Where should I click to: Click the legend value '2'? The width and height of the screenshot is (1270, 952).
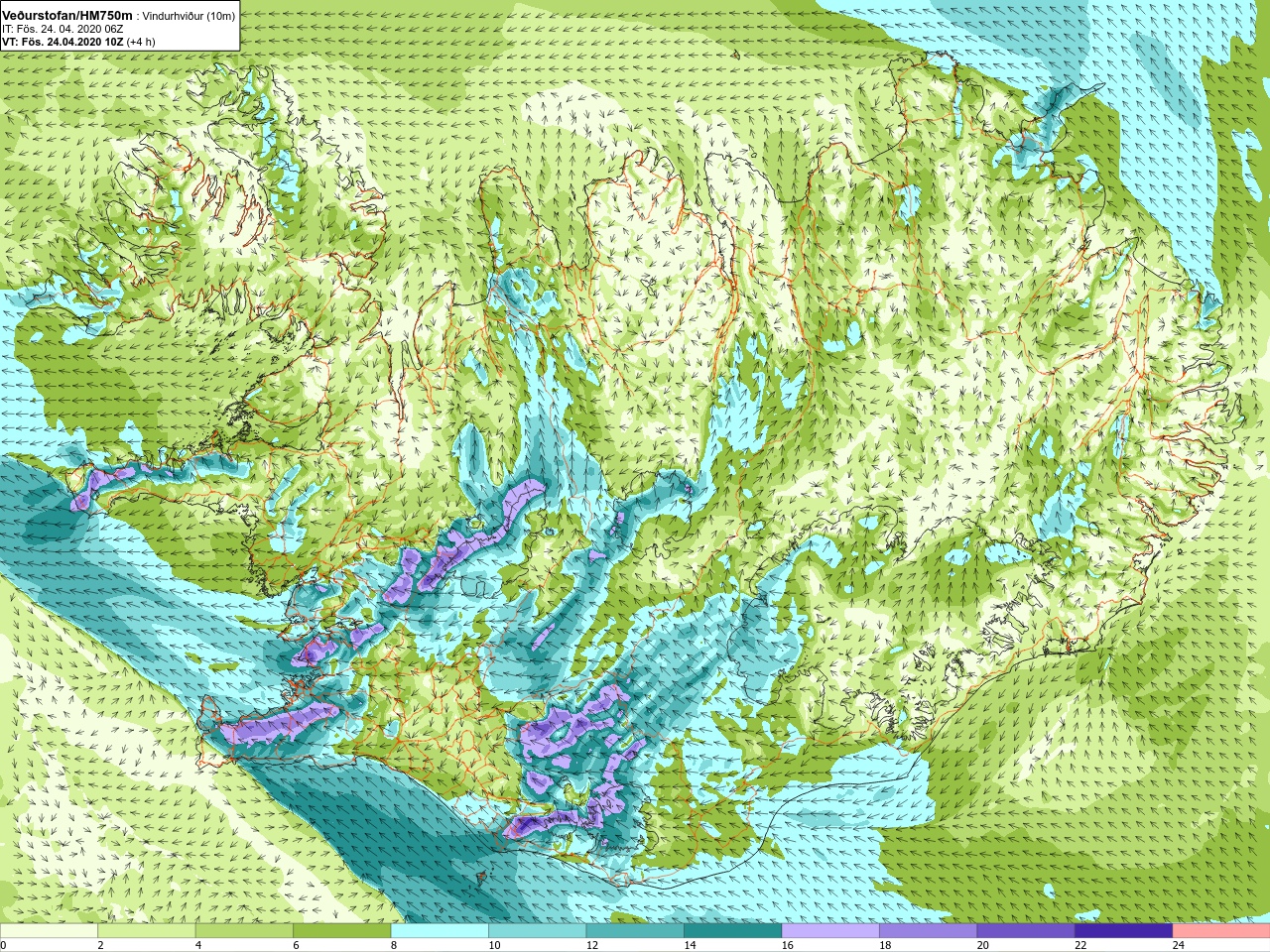click(101, 945)
